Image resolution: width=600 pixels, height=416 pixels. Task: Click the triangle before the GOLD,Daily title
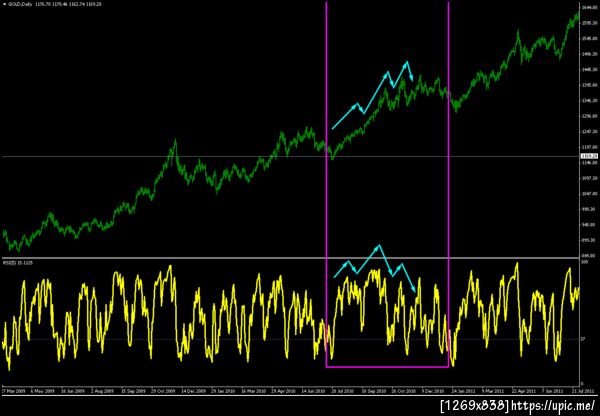5,4
